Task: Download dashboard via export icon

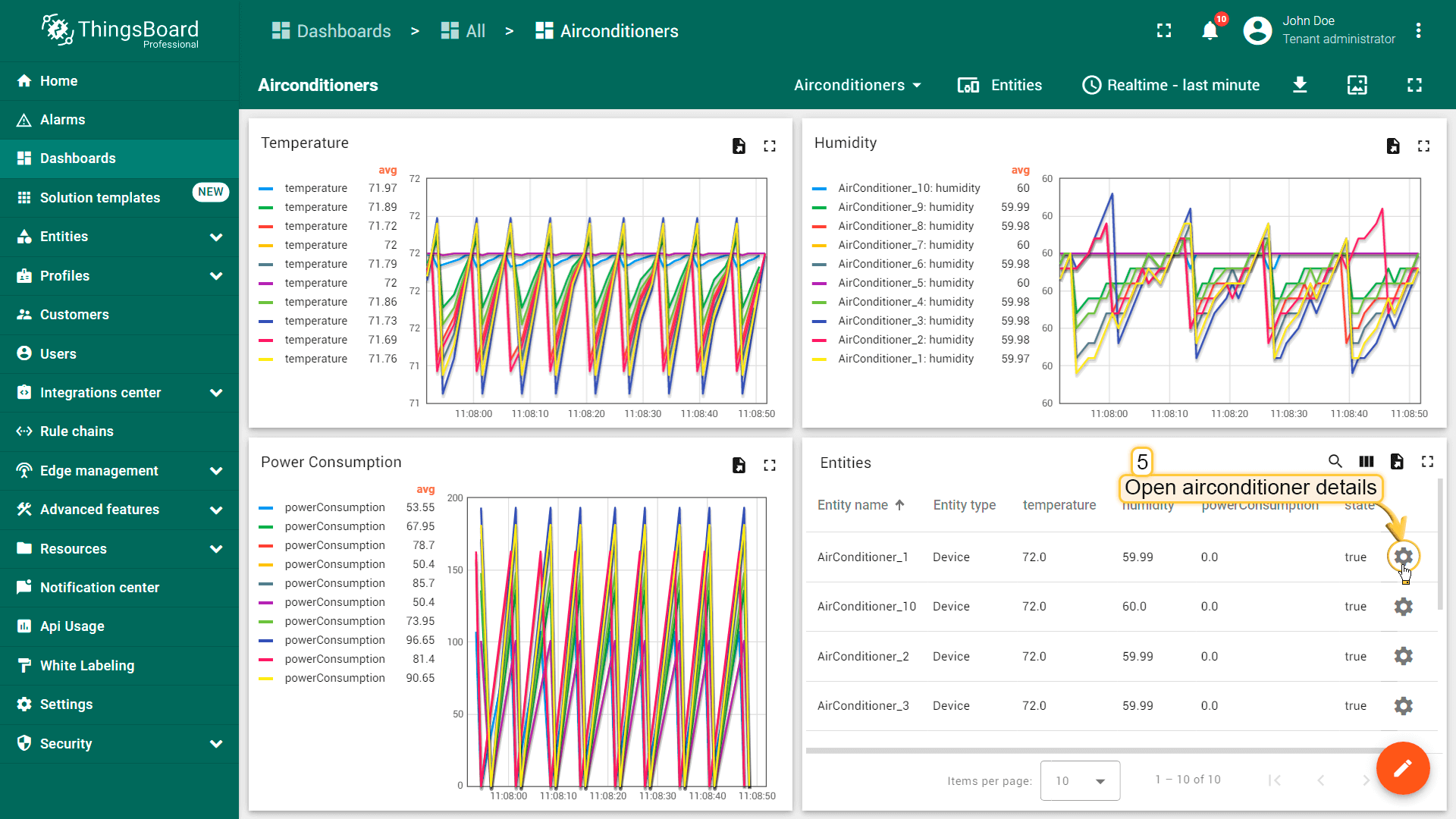Action: pyautogui.click(x=1300, y=85)
